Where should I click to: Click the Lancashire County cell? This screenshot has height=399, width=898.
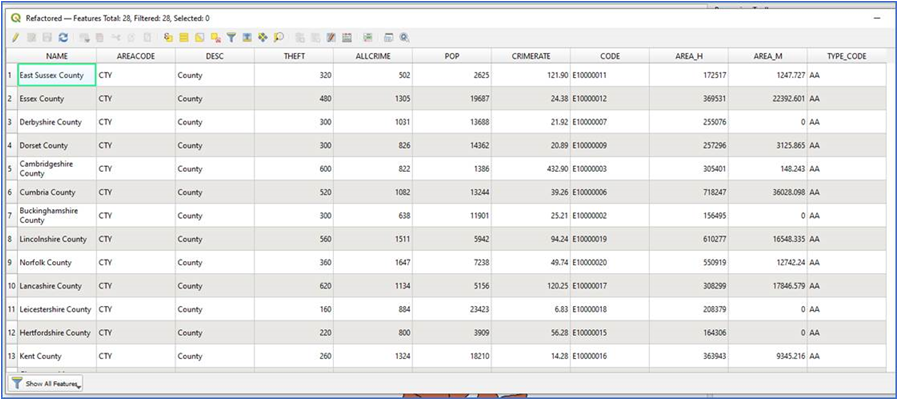pos(57,286)
